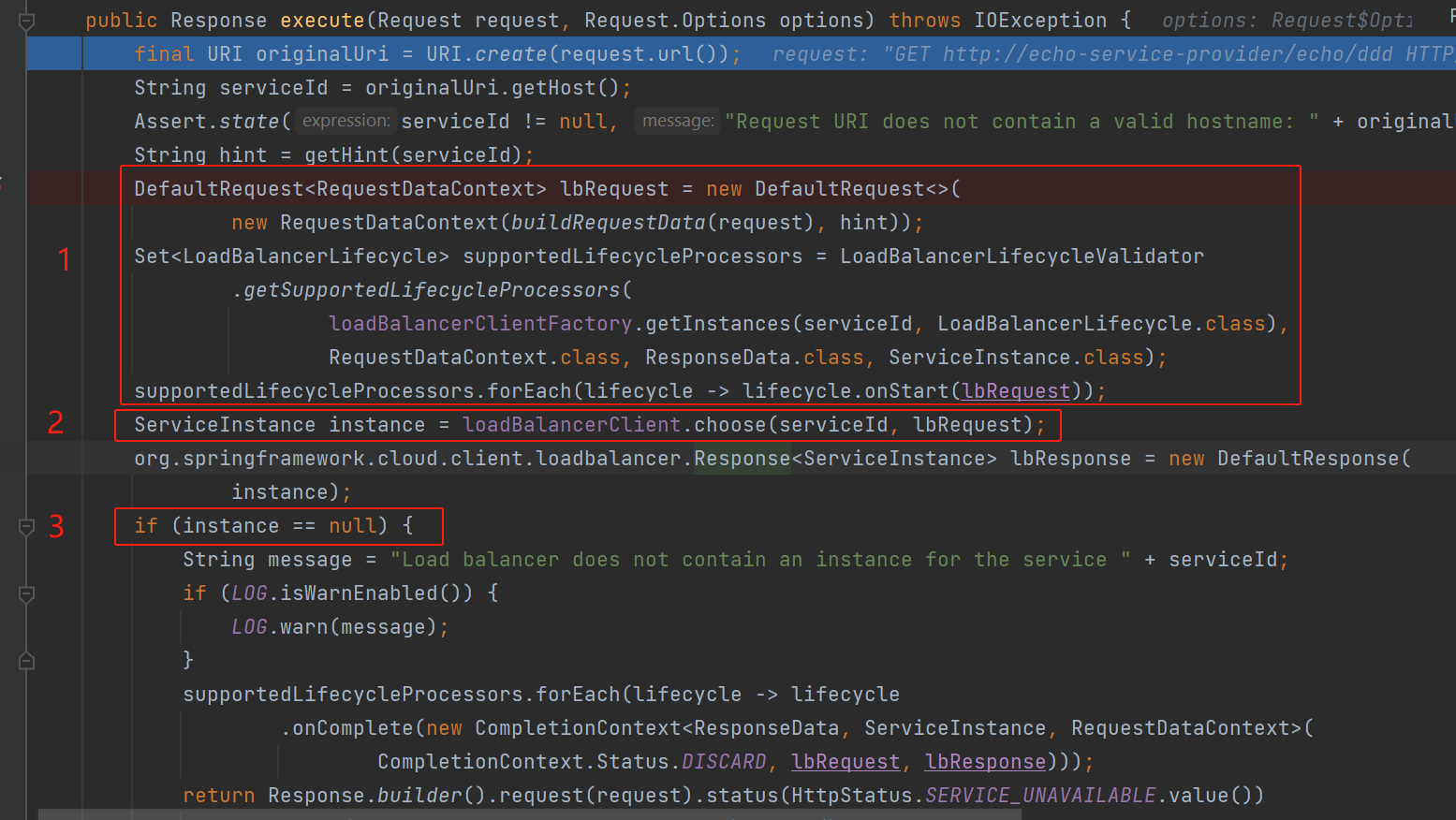Screen dimensions: 1456x820
Task: Click 'RequestDataContext.class' argument
Action: (475, 358)
